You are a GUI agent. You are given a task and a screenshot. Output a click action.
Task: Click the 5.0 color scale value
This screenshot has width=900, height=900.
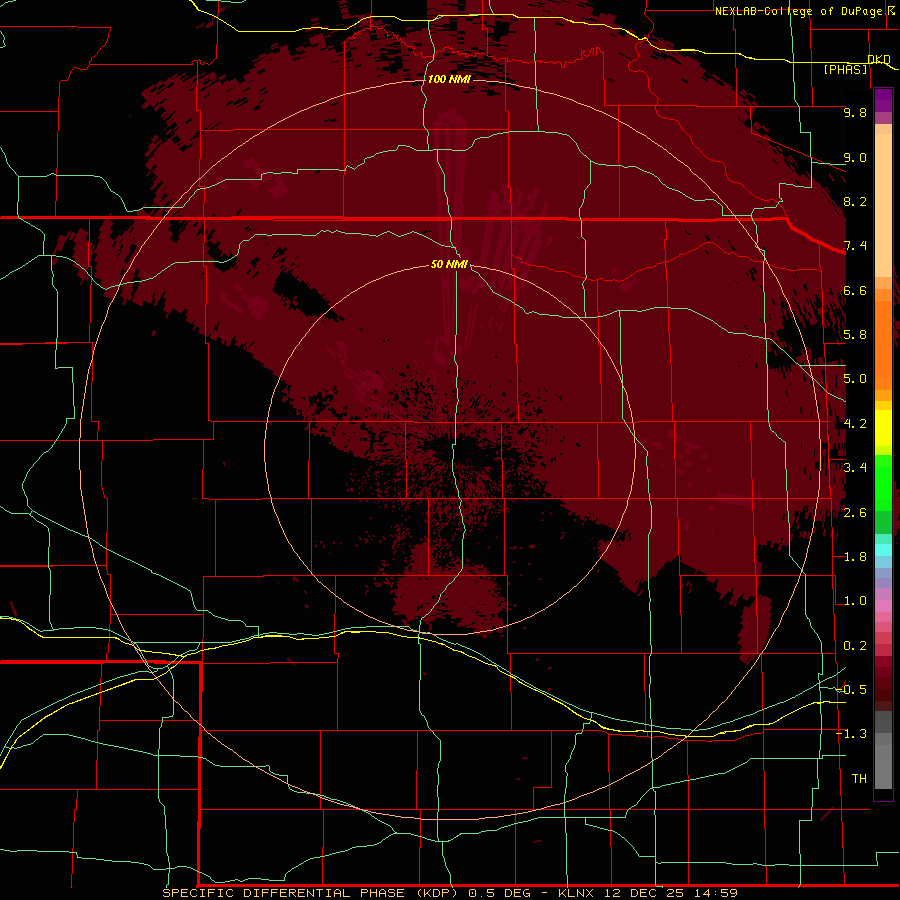point(855,379)
